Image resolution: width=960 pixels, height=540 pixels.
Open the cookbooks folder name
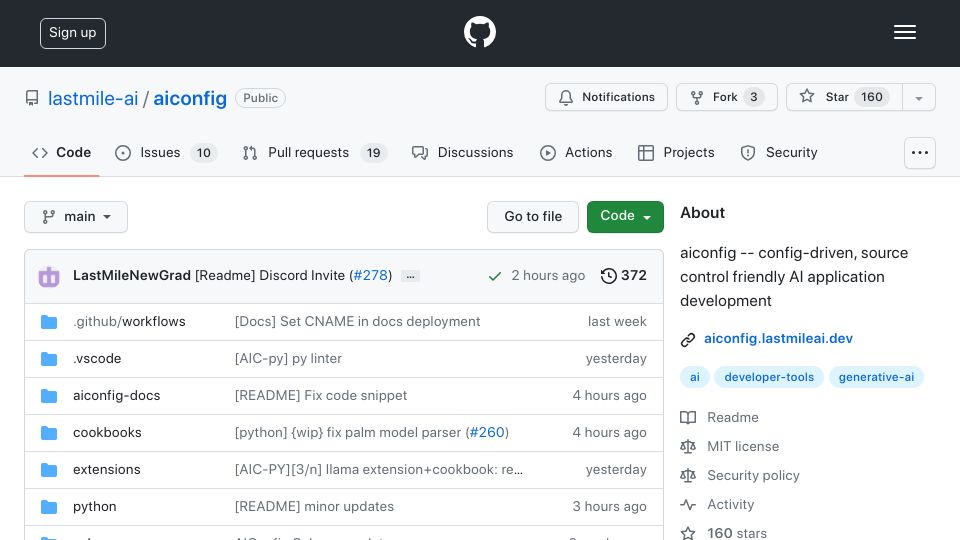[107, 432]
